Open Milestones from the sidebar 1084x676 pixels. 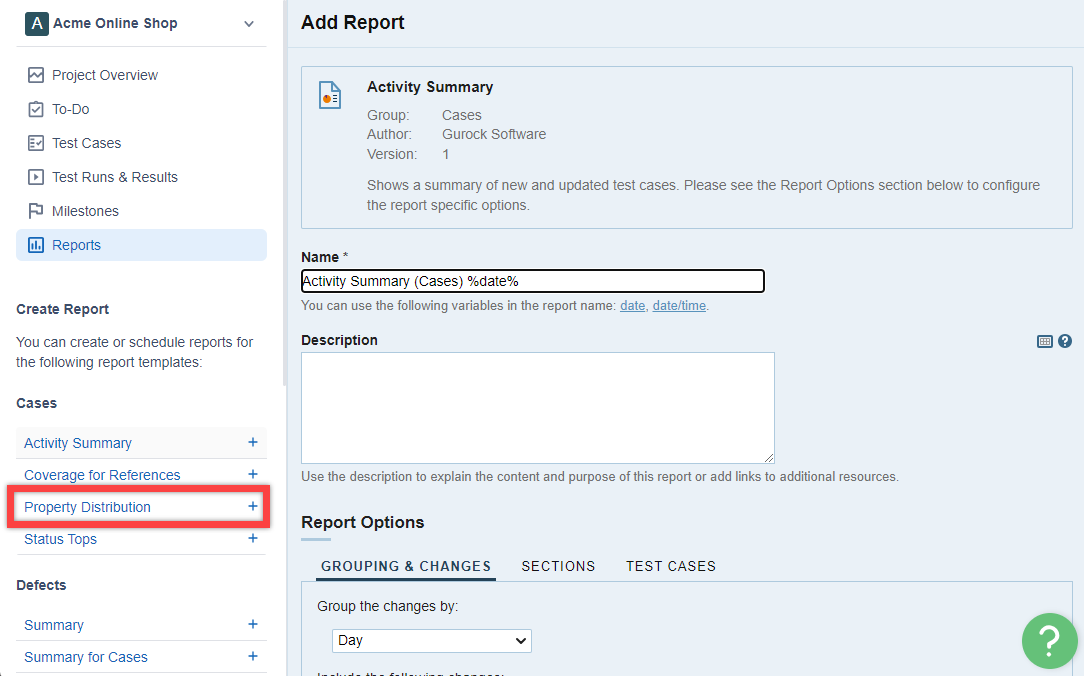85,211
